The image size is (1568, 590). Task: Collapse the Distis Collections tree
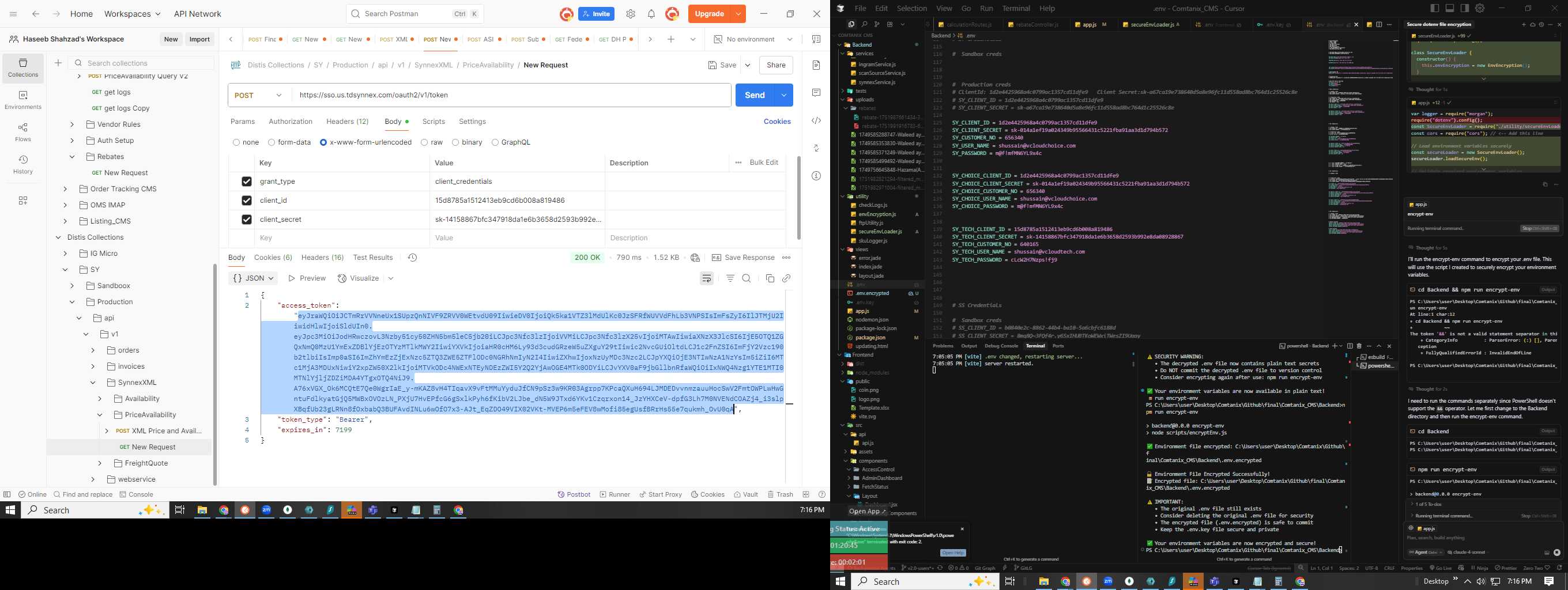pos(58,237)
